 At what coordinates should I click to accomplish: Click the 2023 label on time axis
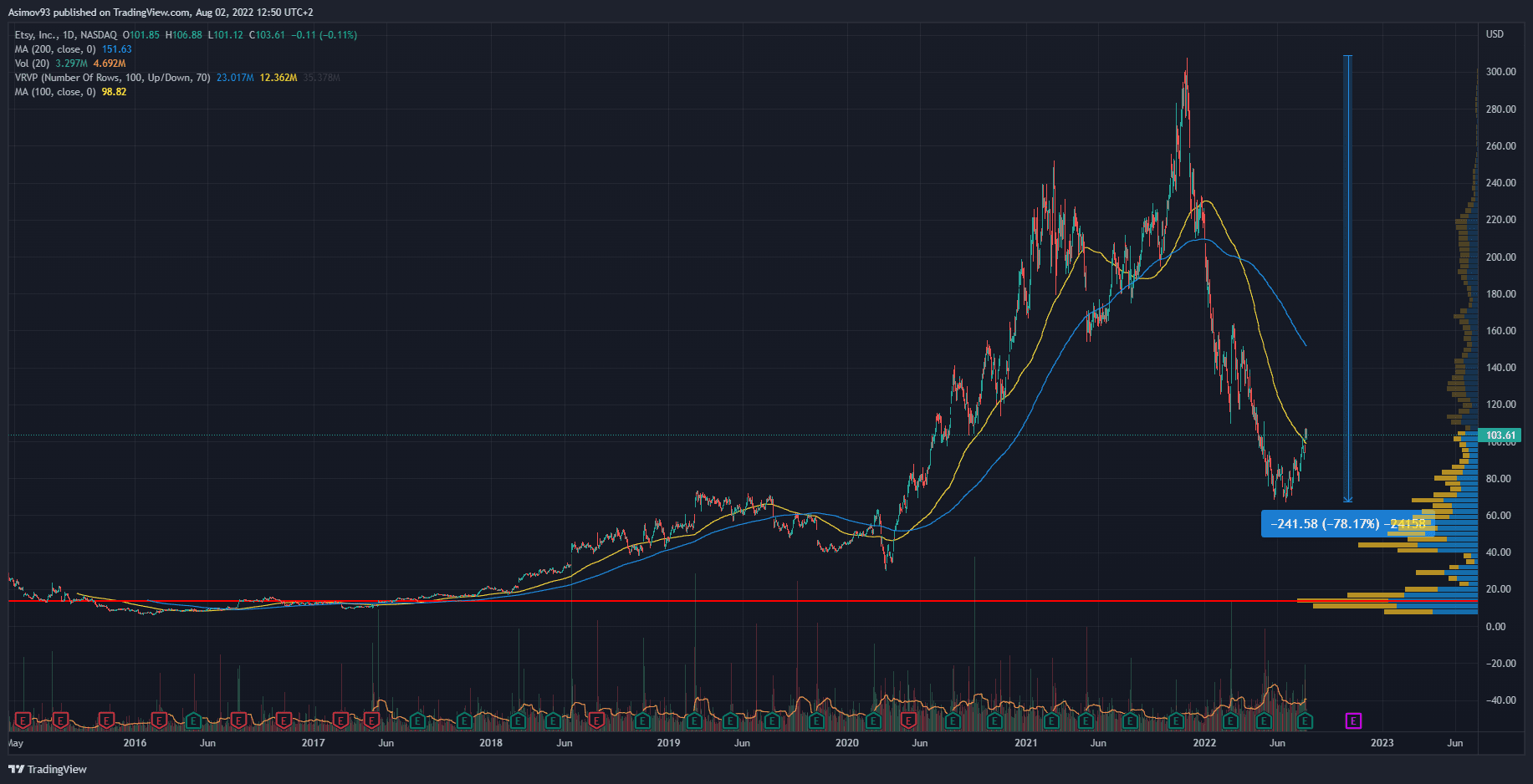click(x=1382, y=743)
